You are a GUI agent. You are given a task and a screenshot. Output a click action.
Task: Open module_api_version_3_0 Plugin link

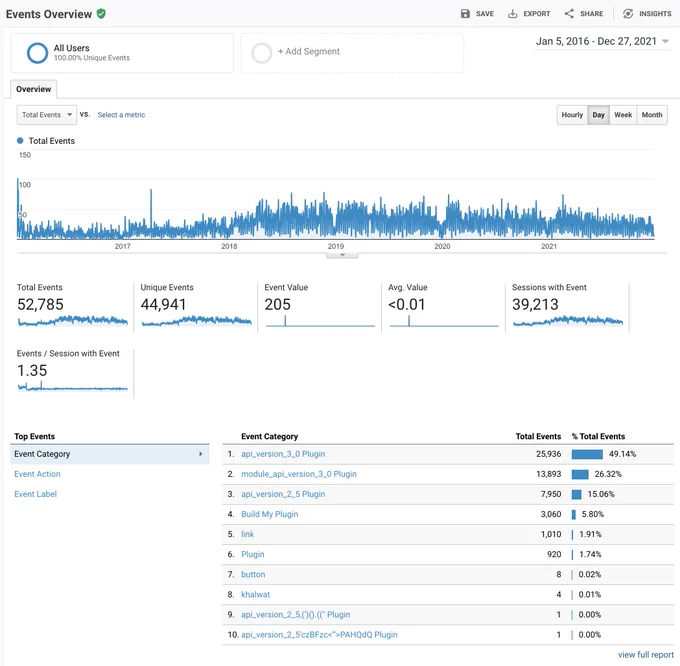[x=299, y=474]
